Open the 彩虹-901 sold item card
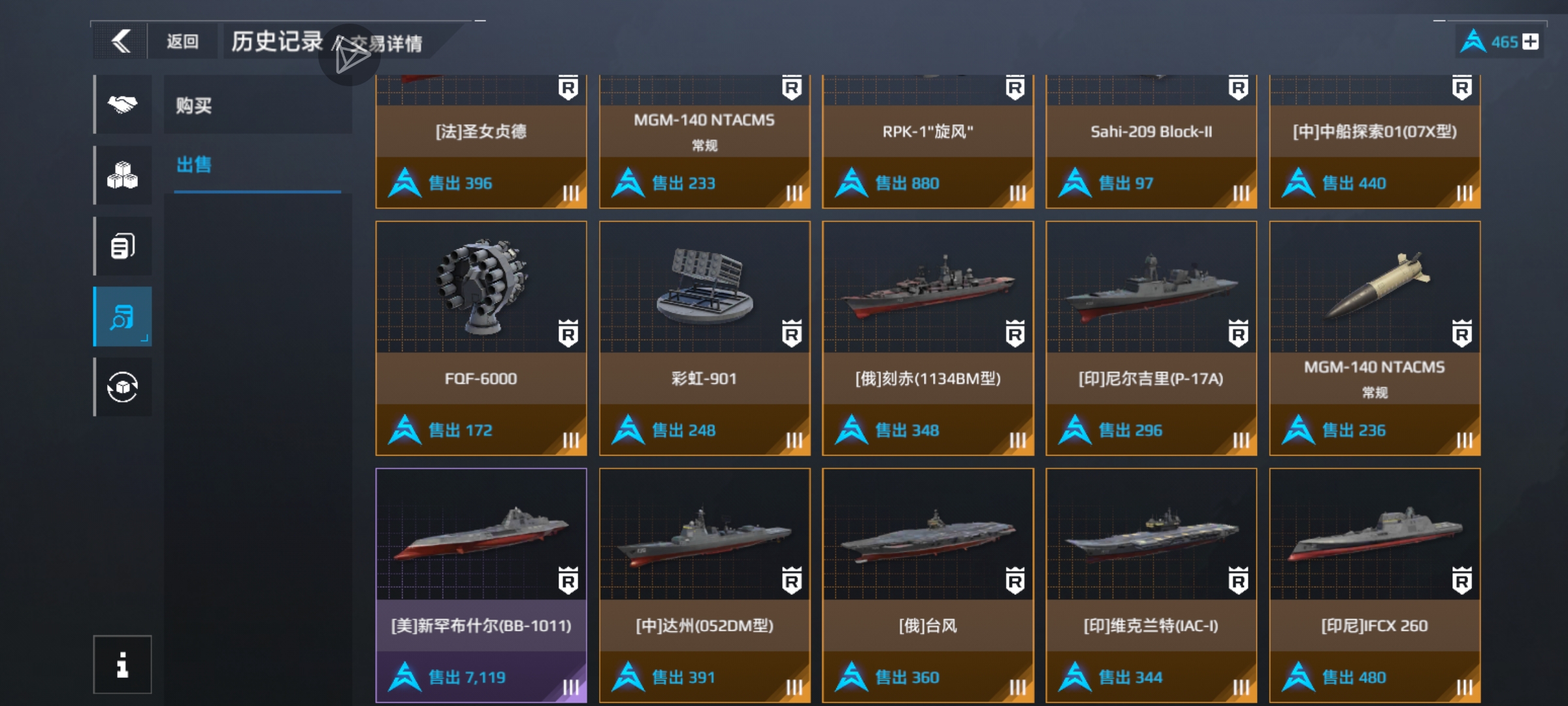Screen dimensions: 1568x706 pyautogui.click(x=705, y=338)
